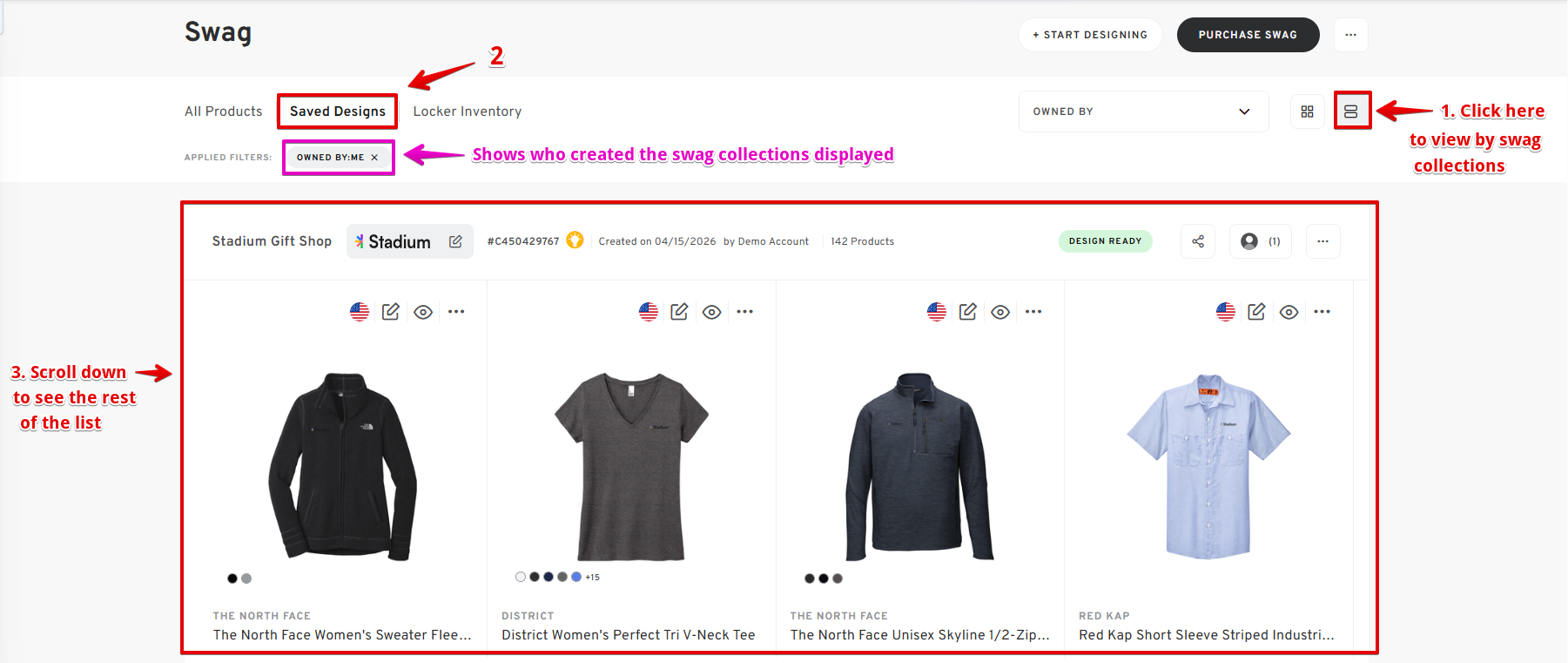Remove the Owned By: Me filter

[374, 158]
